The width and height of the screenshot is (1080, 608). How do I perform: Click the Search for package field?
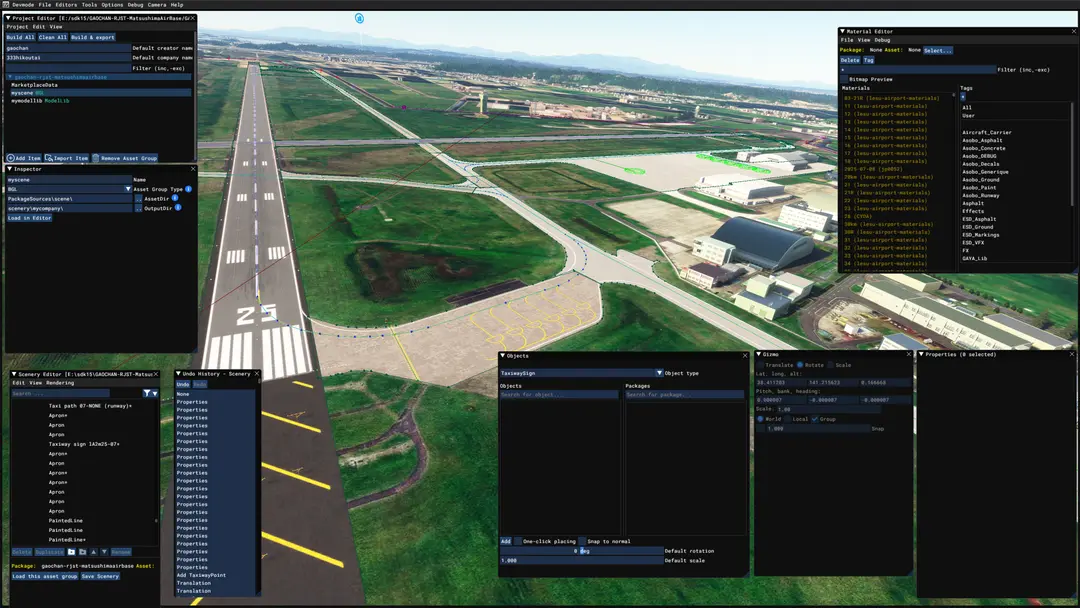[684, 395]
